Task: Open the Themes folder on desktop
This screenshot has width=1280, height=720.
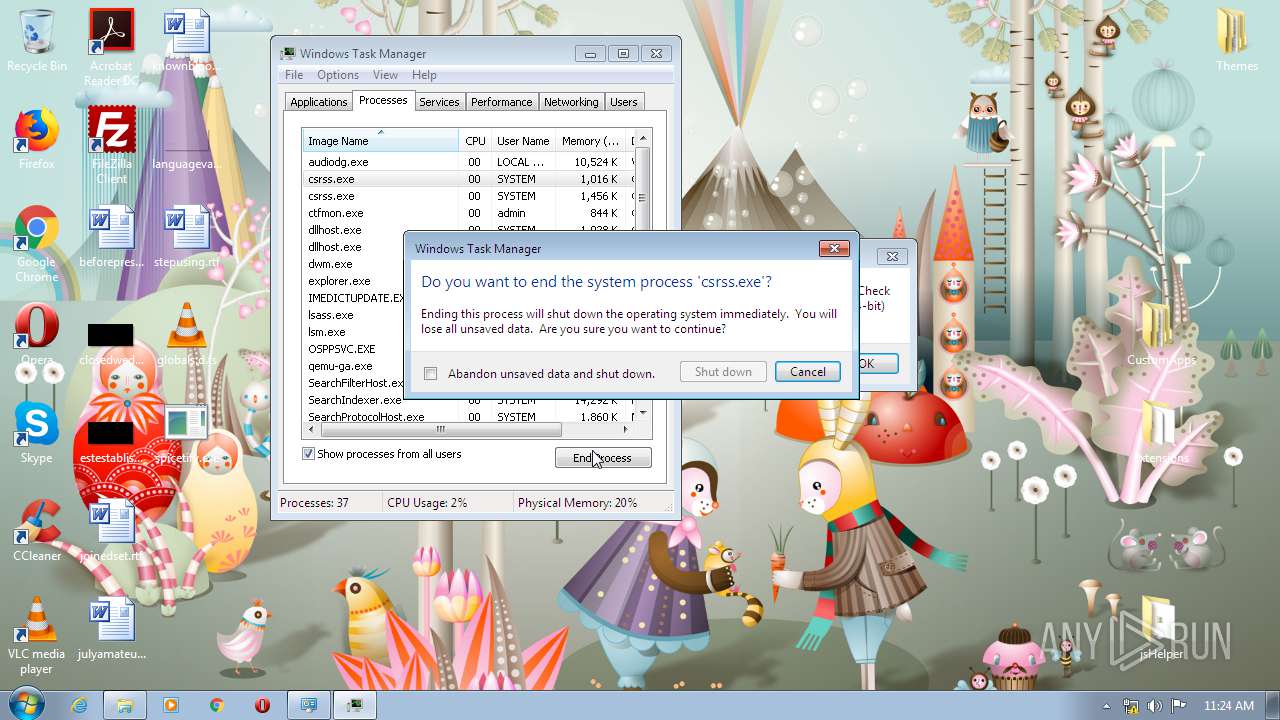Action: 1237,41
